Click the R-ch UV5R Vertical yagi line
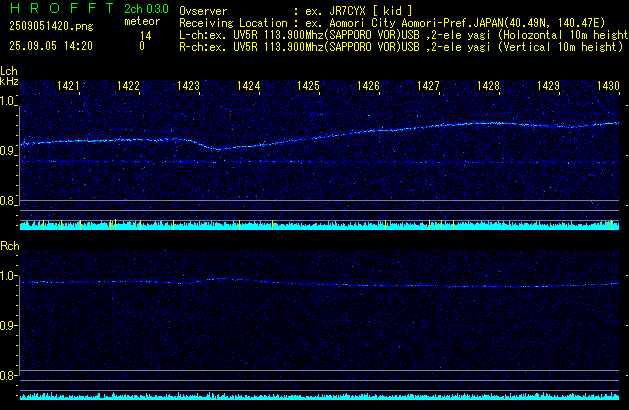629x410 pixels. click(401, 47)
